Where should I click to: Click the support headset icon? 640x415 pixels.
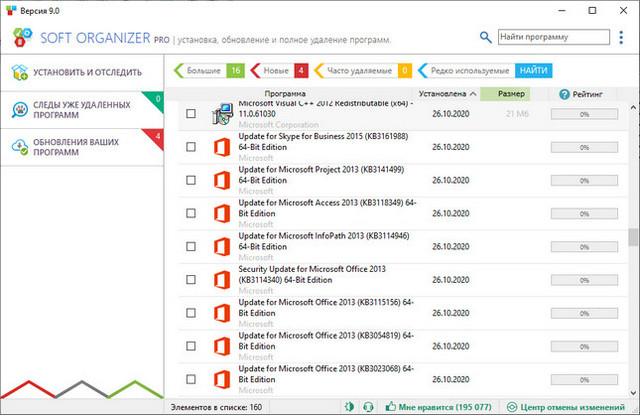[x=369, y=407]
